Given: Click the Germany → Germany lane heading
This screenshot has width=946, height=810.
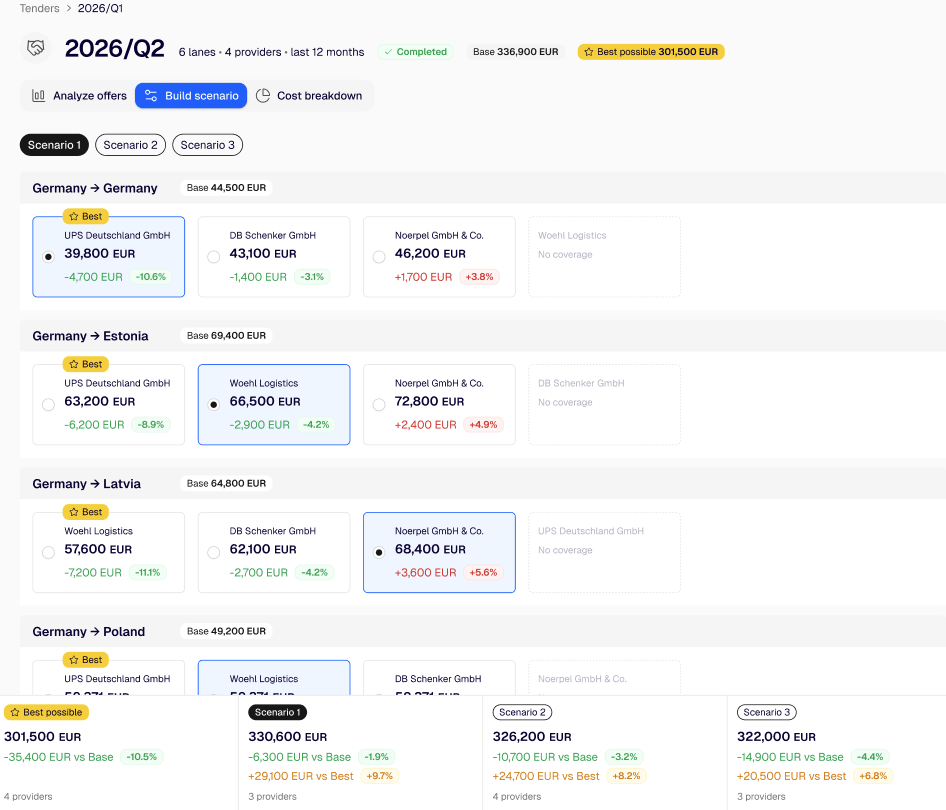Looking at the screenshot, I should (95, 188).
